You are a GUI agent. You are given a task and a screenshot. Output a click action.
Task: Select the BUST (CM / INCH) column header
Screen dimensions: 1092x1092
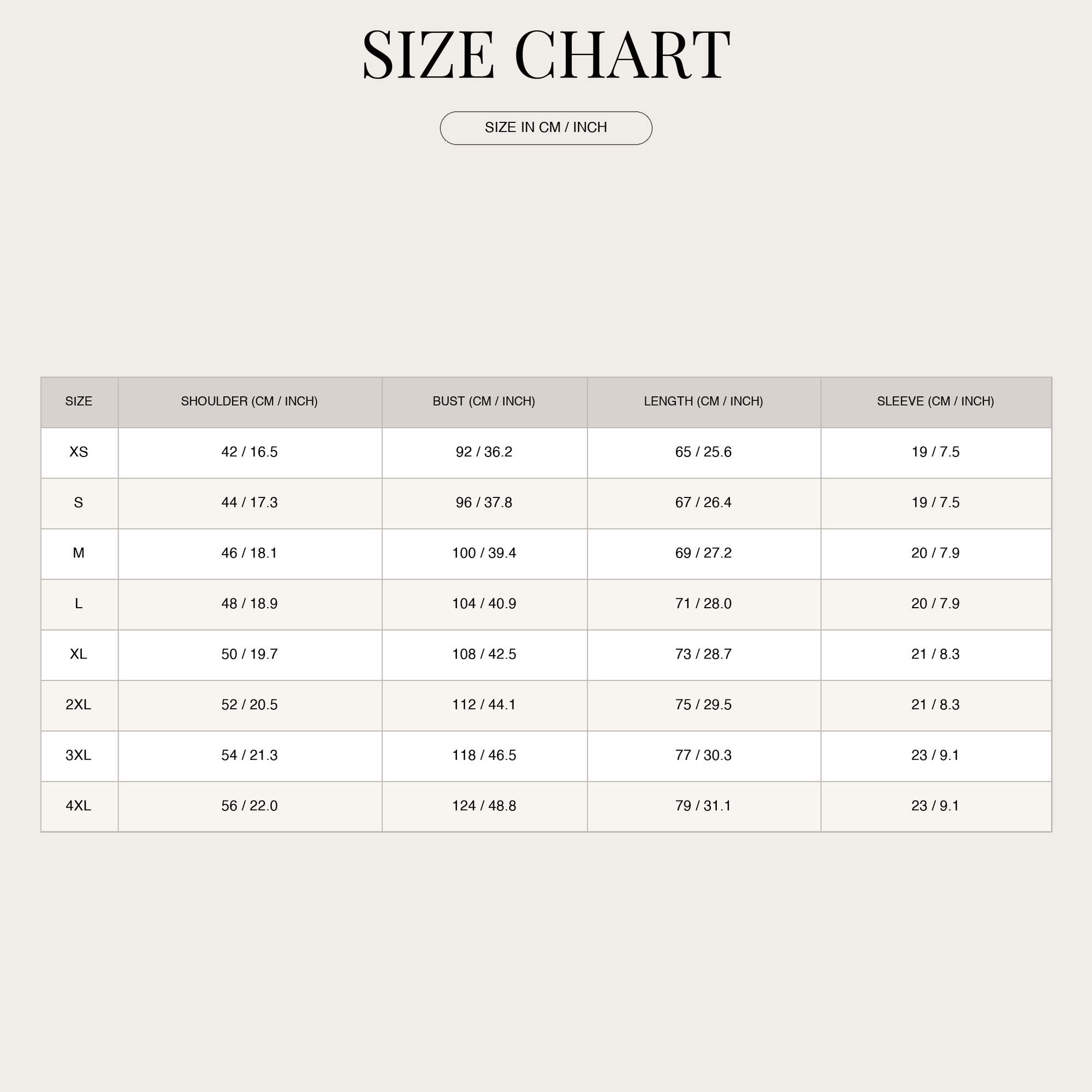click(484, 401)
